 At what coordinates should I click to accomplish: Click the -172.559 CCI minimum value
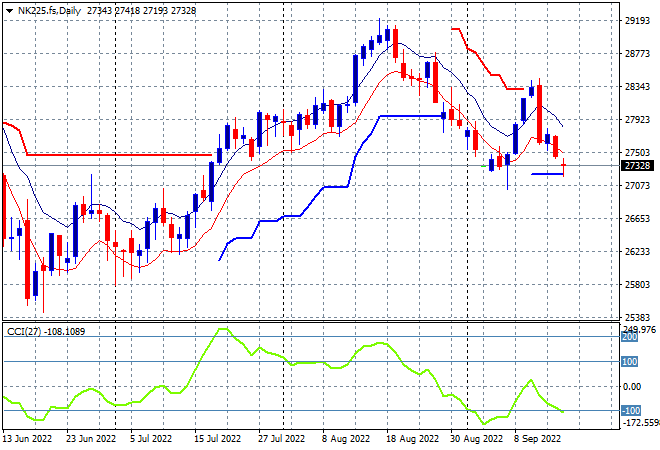click(640, 422)
